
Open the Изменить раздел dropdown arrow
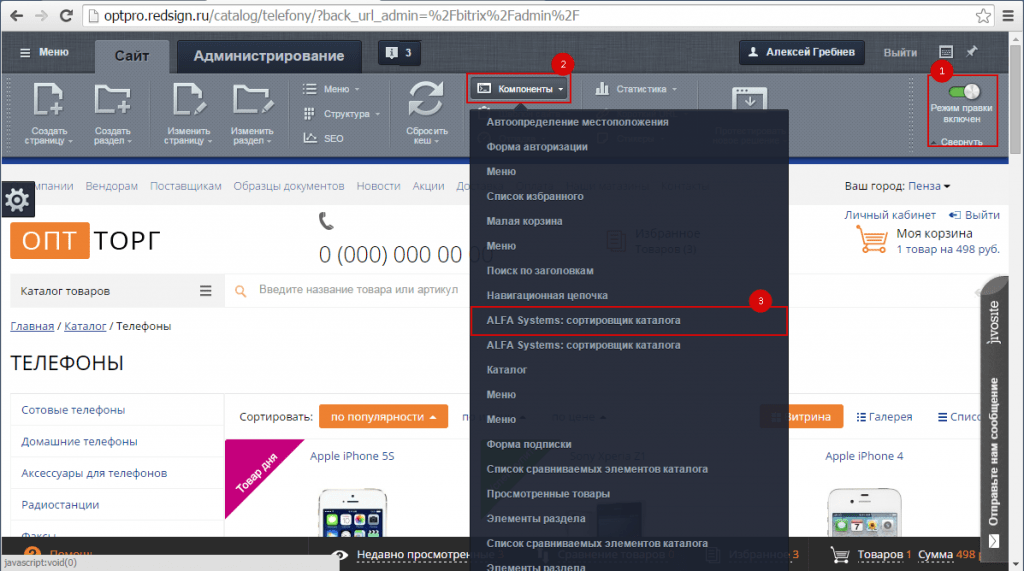click(267, 142)
